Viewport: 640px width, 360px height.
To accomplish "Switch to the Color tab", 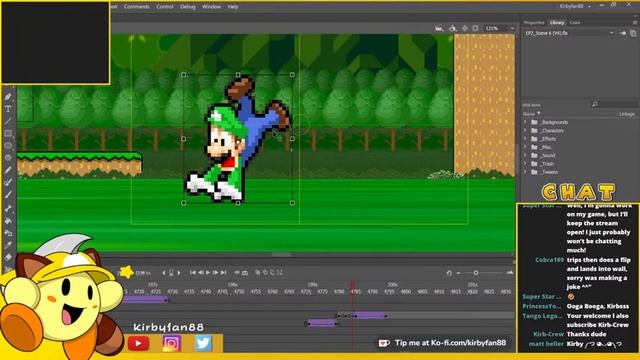I will pos(575,22).
